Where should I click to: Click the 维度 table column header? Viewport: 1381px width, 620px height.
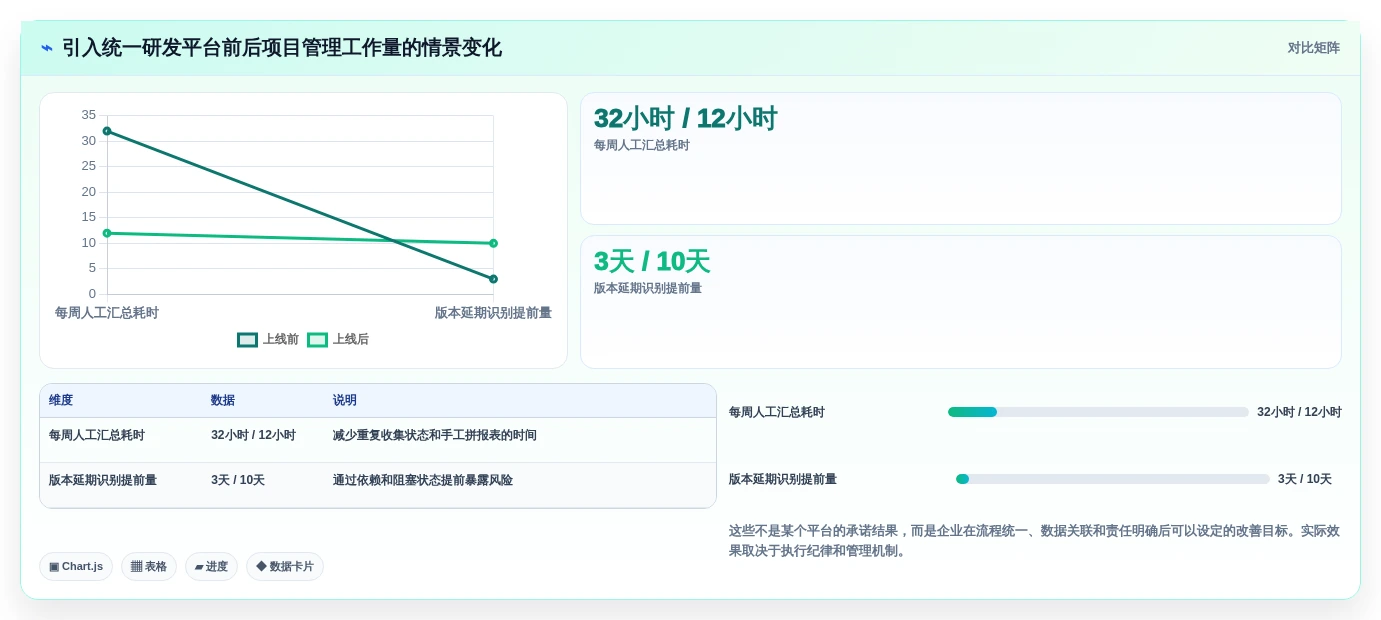pos(61,401)
